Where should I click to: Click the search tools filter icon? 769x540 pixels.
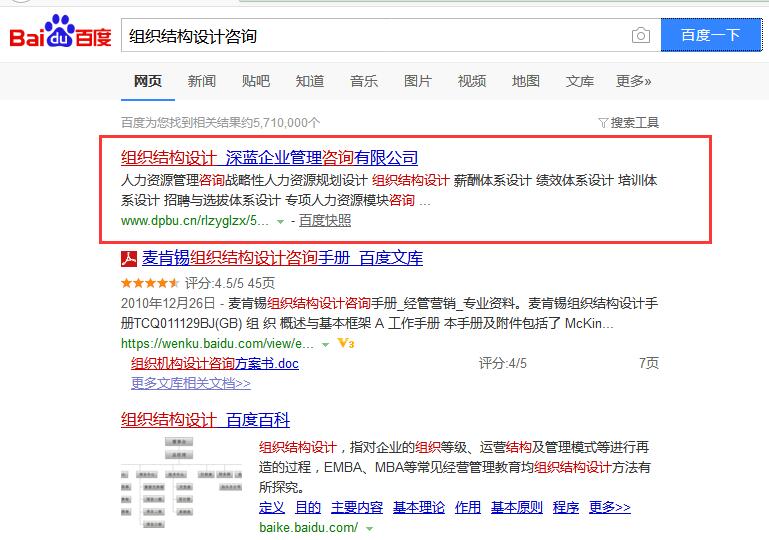[603, 123]
